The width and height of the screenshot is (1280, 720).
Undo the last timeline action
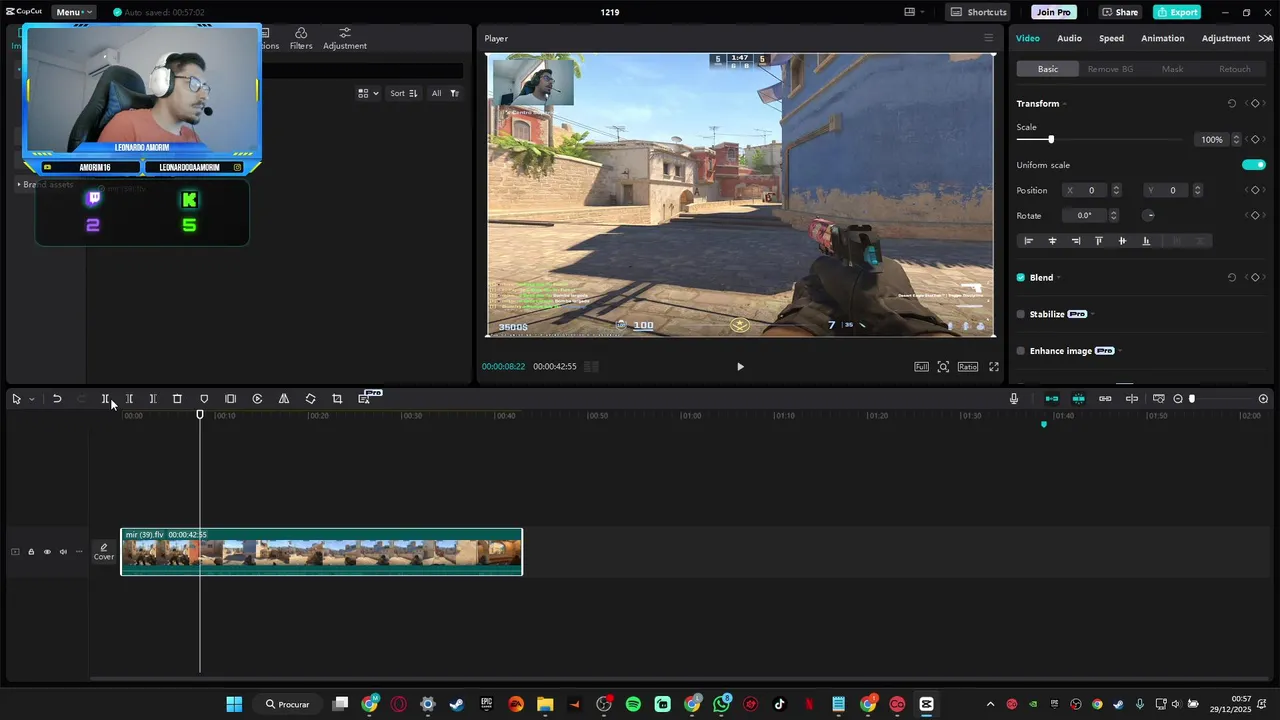(x=57, y=399)
